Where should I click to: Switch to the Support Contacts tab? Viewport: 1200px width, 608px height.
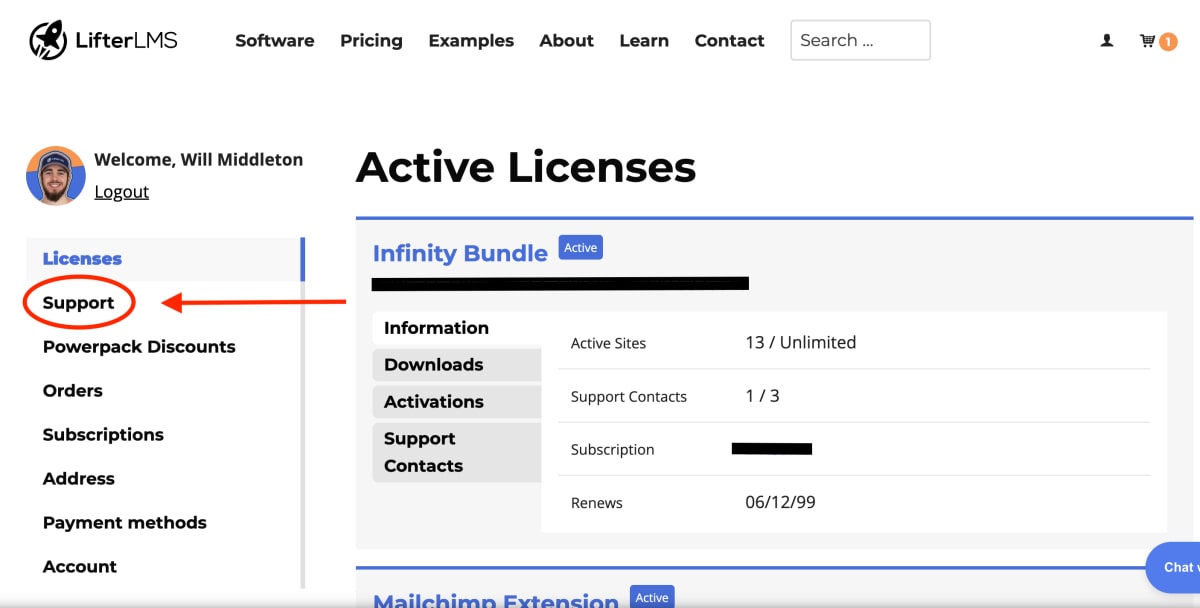(457, 452)
